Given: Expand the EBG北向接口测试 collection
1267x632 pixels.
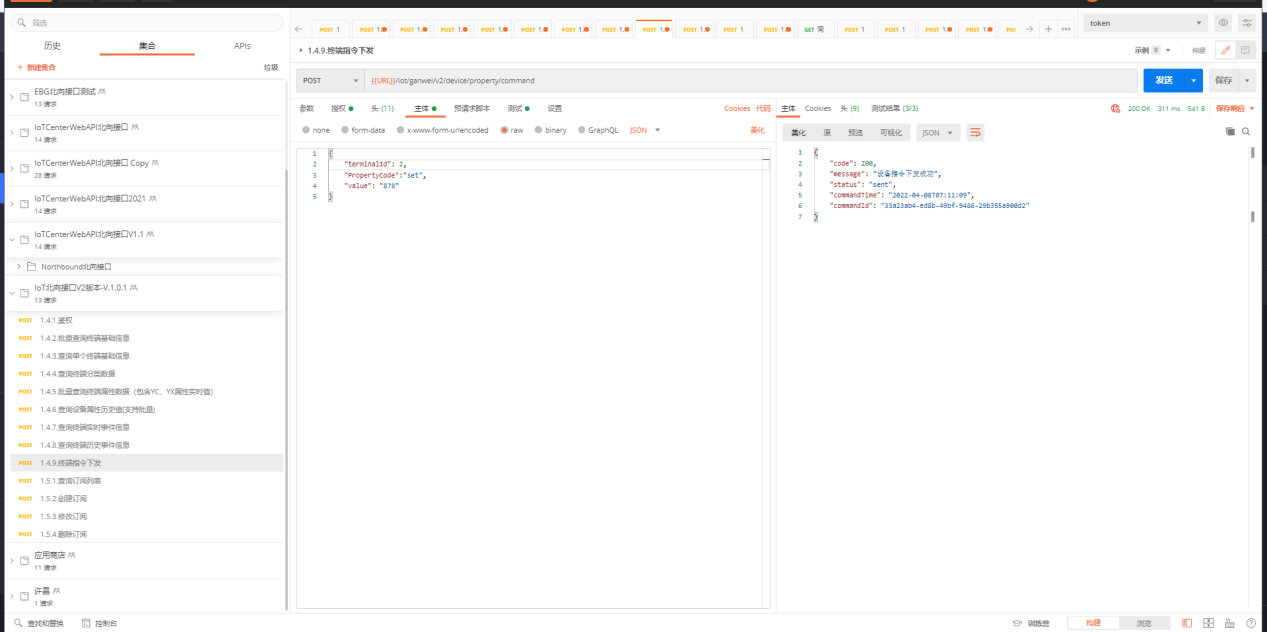Looking at the screenshot, I should pos(12,96).
